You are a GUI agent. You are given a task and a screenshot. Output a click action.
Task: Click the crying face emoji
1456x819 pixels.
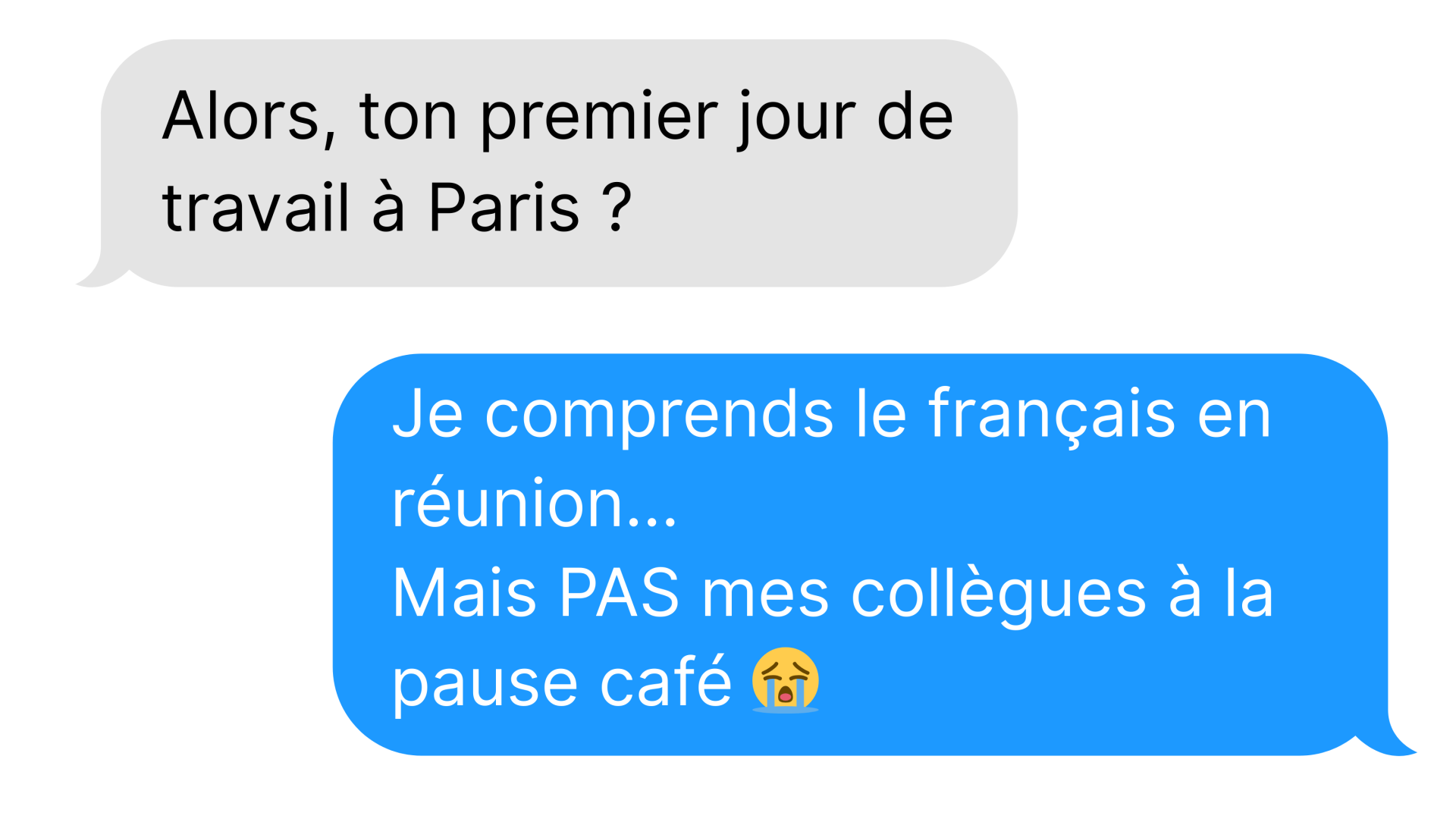786,680
